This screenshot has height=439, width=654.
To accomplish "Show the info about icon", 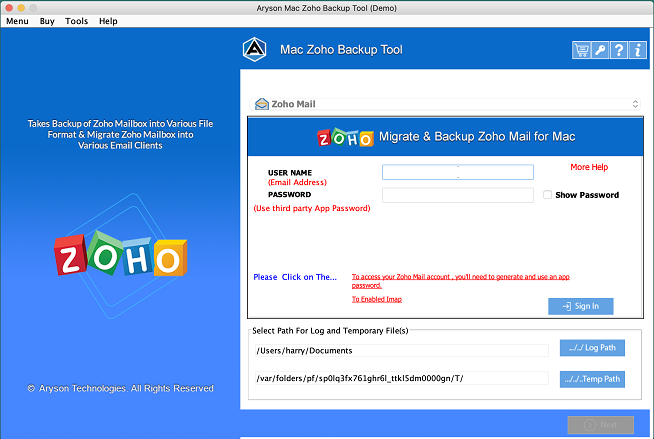I will click(x=637, y=50).
